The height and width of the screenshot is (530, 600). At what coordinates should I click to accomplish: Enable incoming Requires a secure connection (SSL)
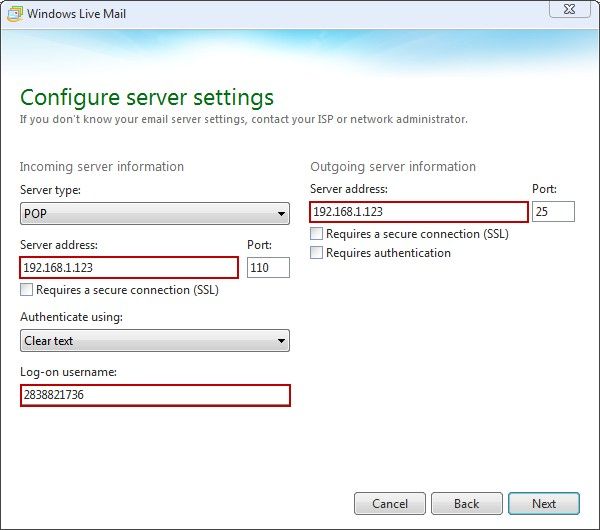[26, 290]
